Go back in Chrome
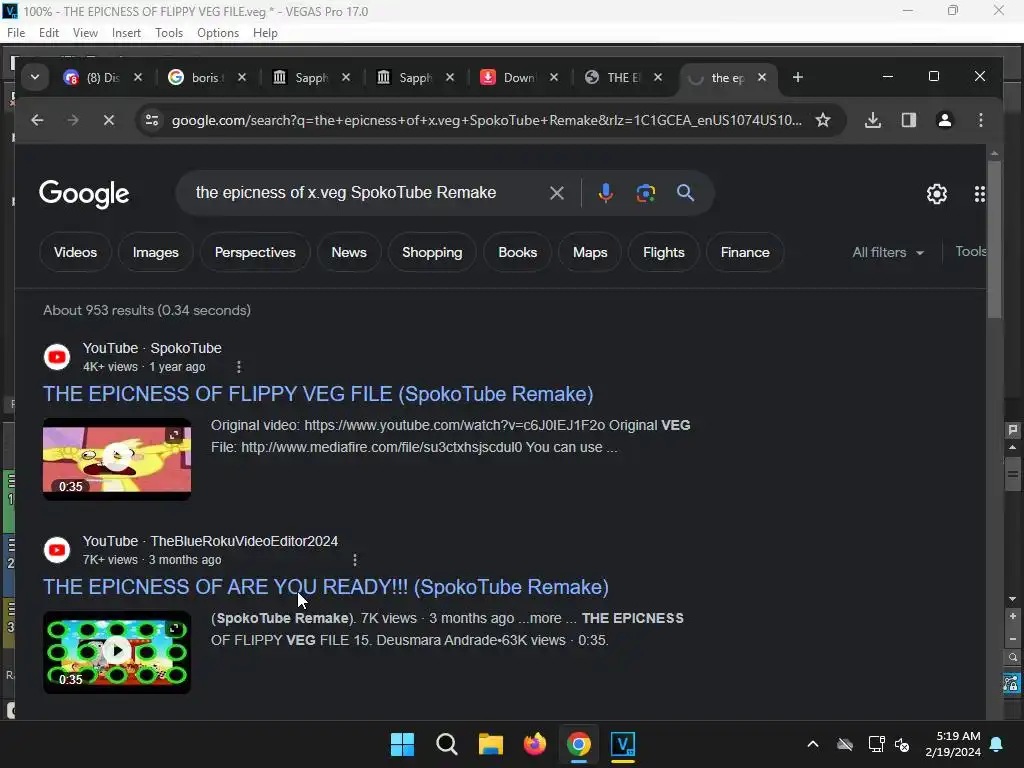Viewport: 1024px width, 768px height. coord(37,120)
